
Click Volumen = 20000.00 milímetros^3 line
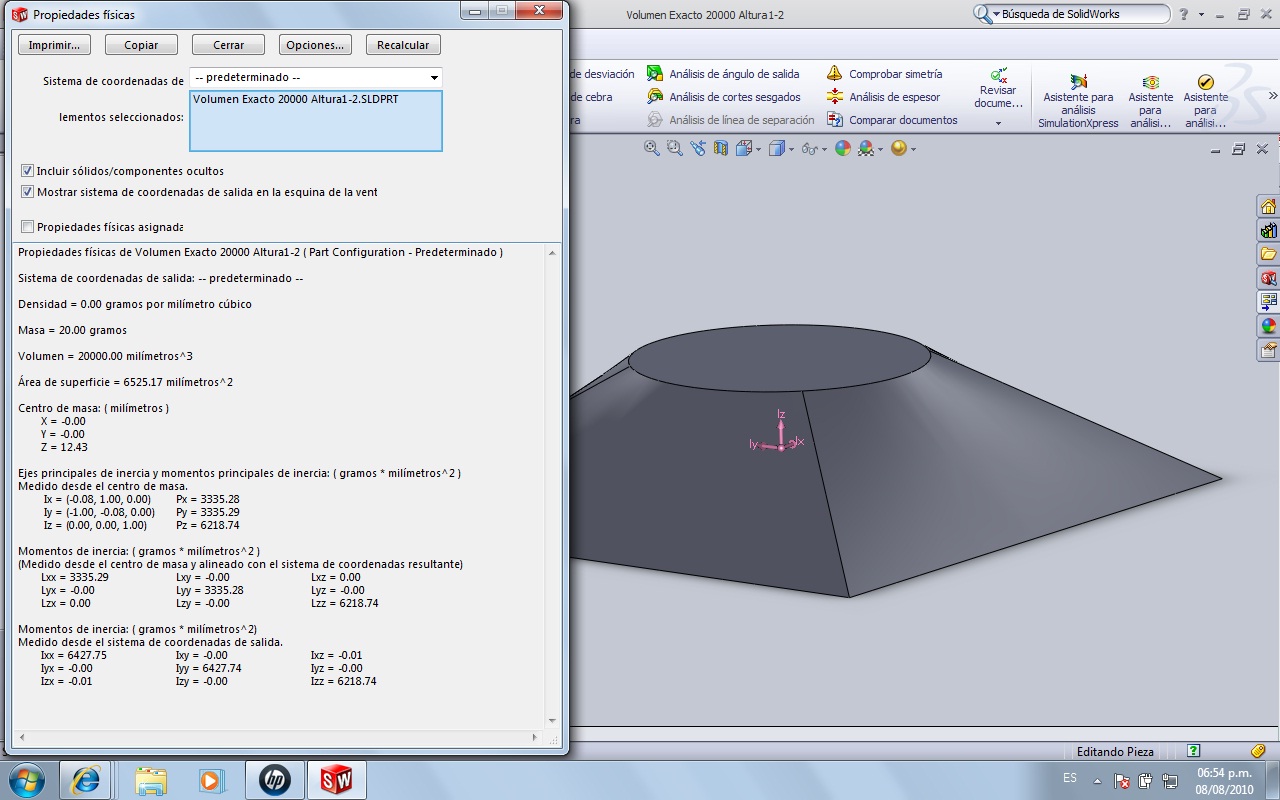pyautogui.click(x=105, y=356)
